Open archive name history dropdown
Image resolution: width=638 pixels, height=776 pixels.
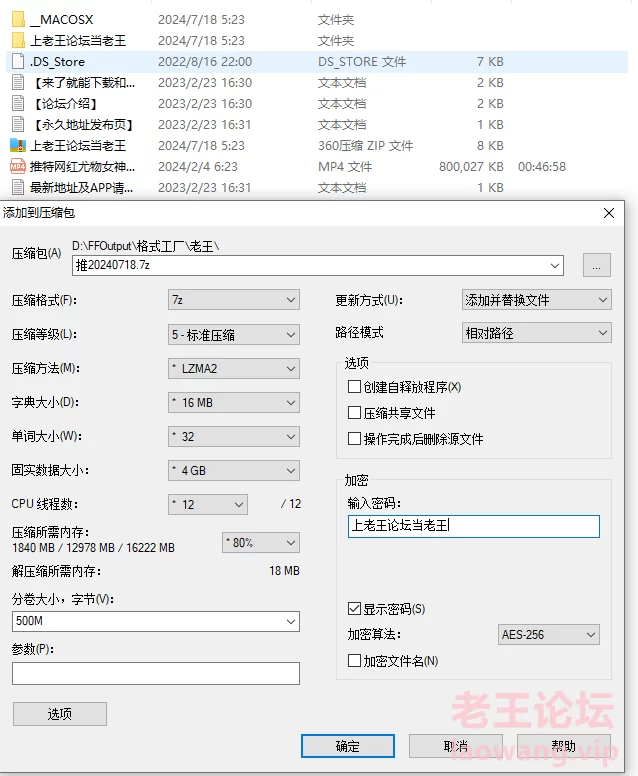[x=555, y=266]
